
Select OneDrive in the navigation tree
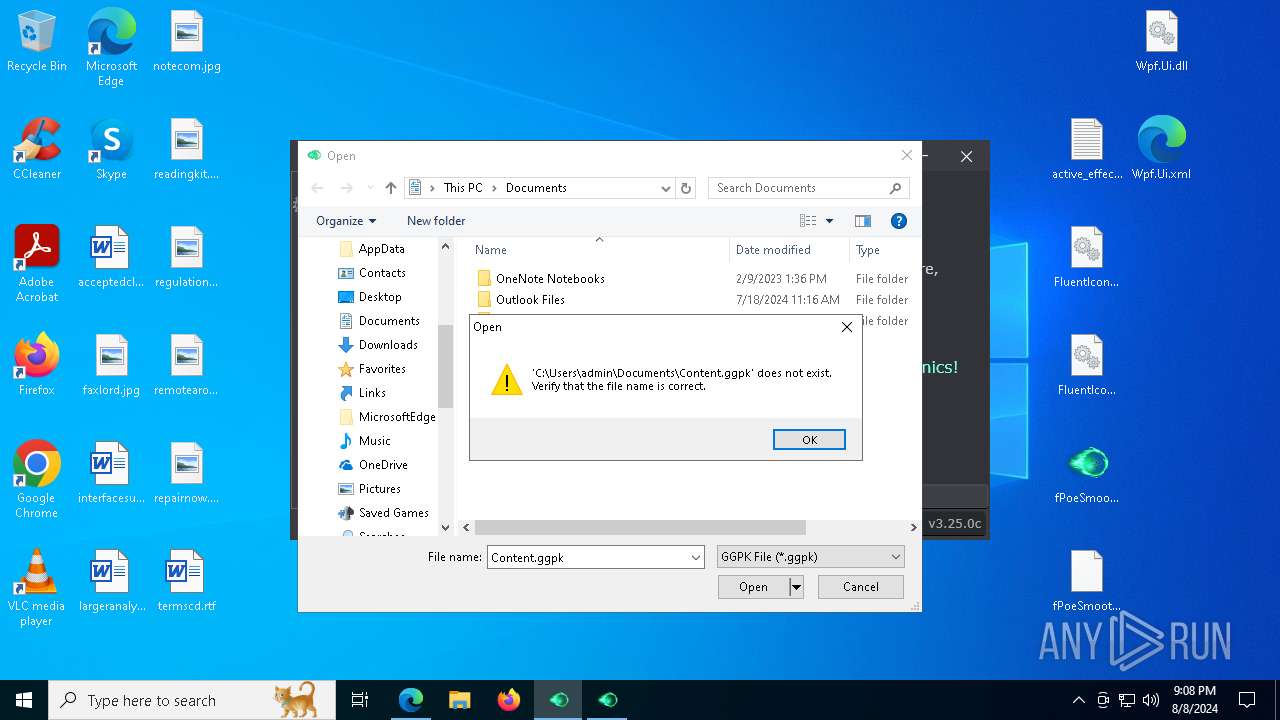383,465
